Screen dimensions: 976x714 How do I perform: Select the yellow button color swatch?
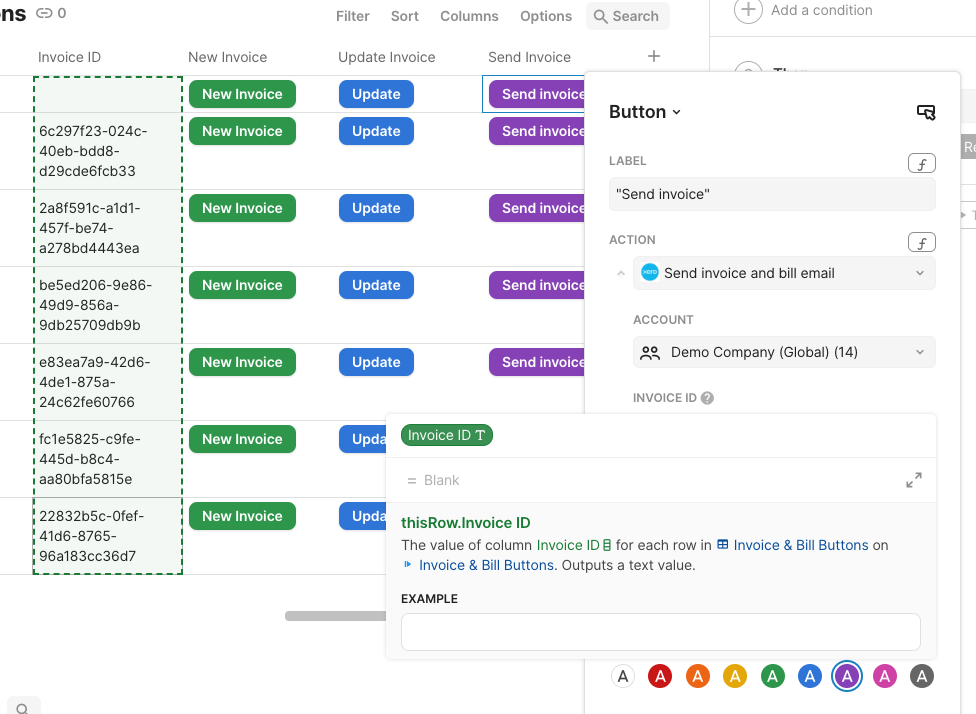point(735,676)
